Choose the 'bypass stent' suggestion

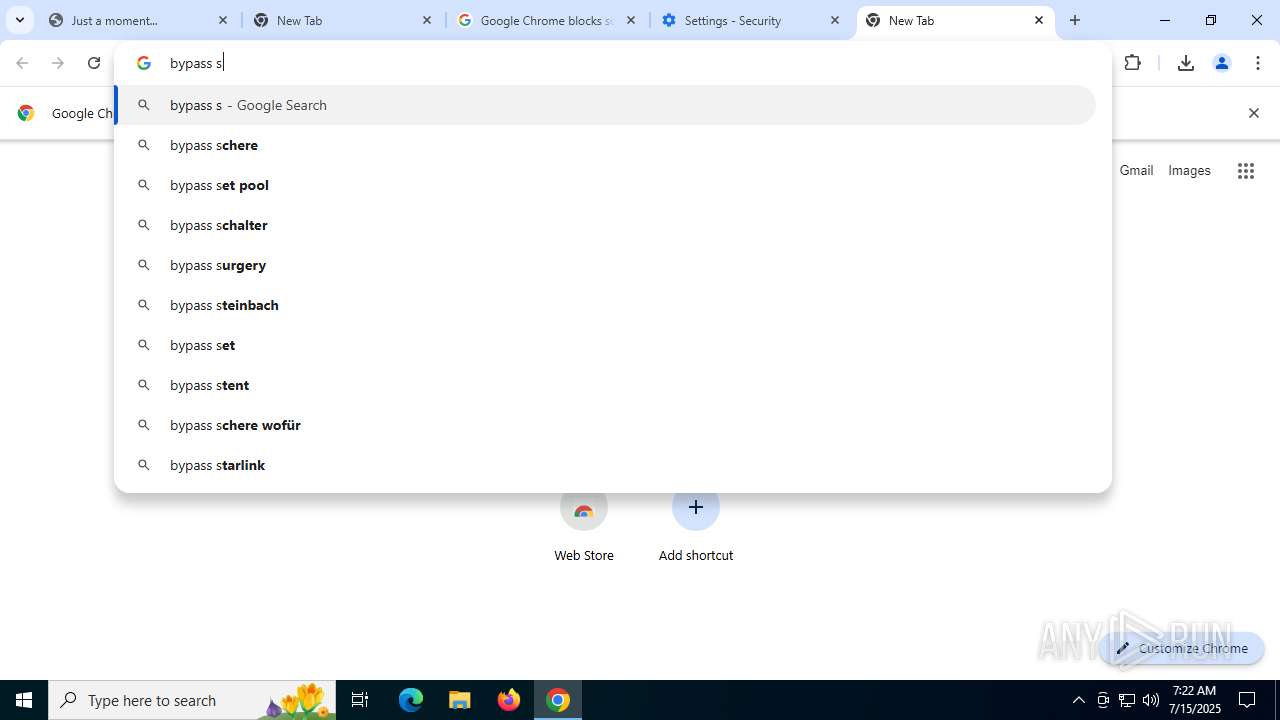click(x=605, y=385)
